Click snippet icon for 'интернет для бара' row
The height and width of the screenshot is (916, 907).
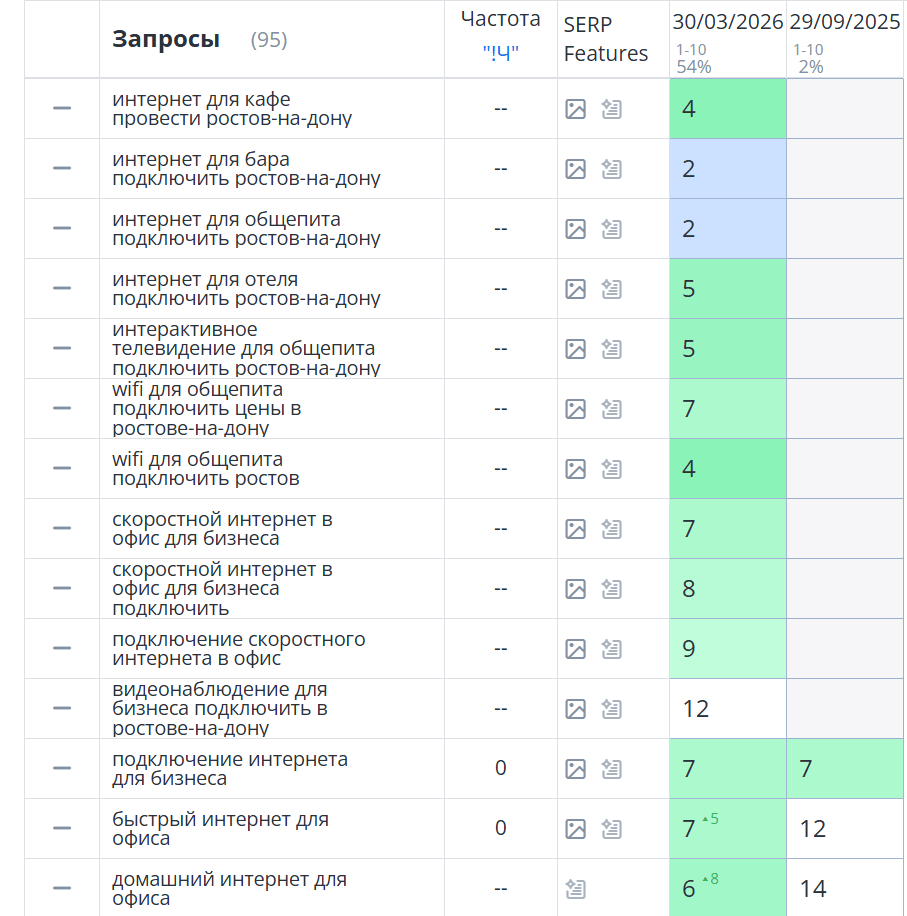(611, 169)
